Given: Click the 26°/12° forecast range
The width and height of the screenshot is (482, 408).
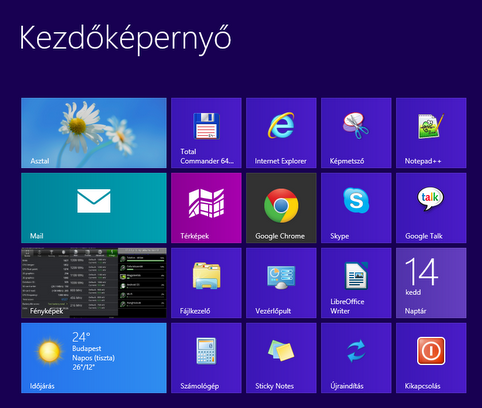Looking at the screenshot, I should pos(84,367).
